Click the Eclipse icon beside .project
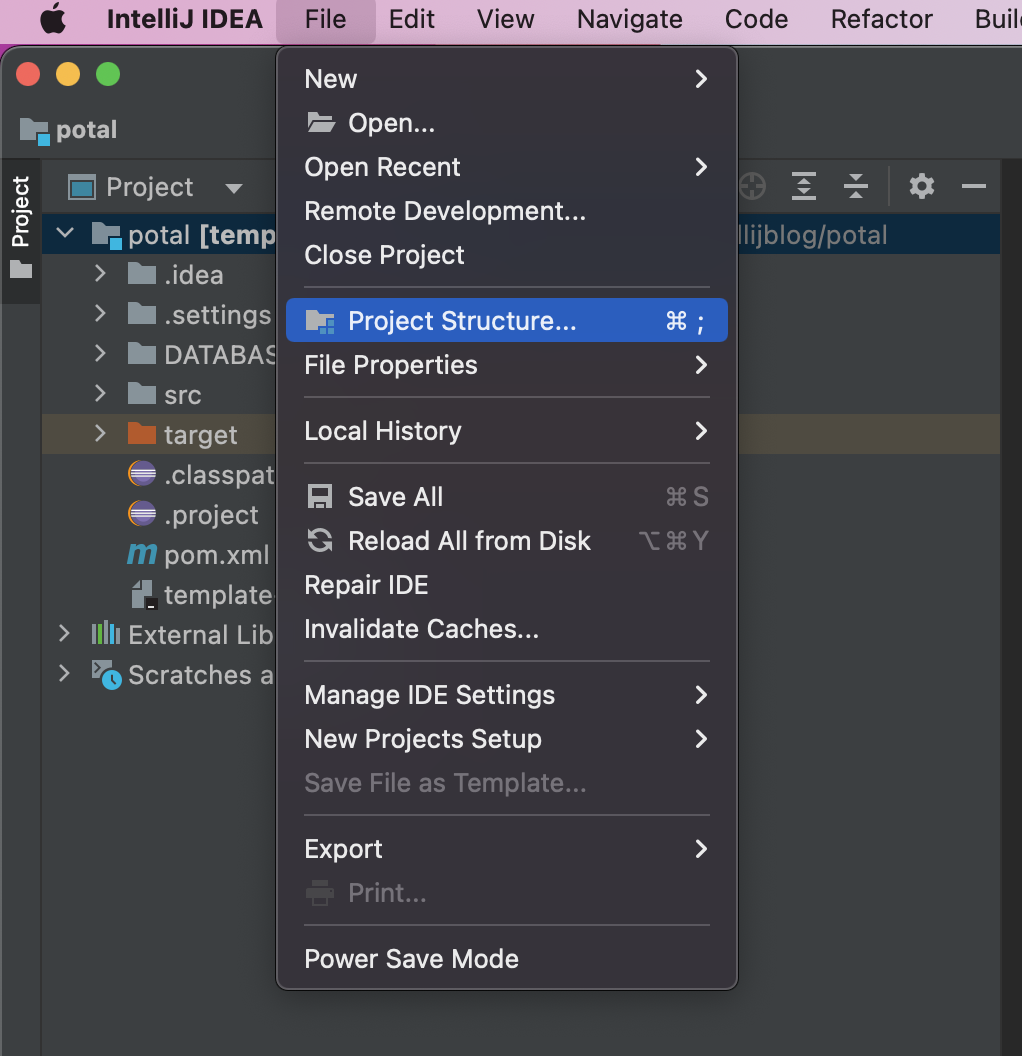This screenshot has width=1022, height=1056. 142,513
